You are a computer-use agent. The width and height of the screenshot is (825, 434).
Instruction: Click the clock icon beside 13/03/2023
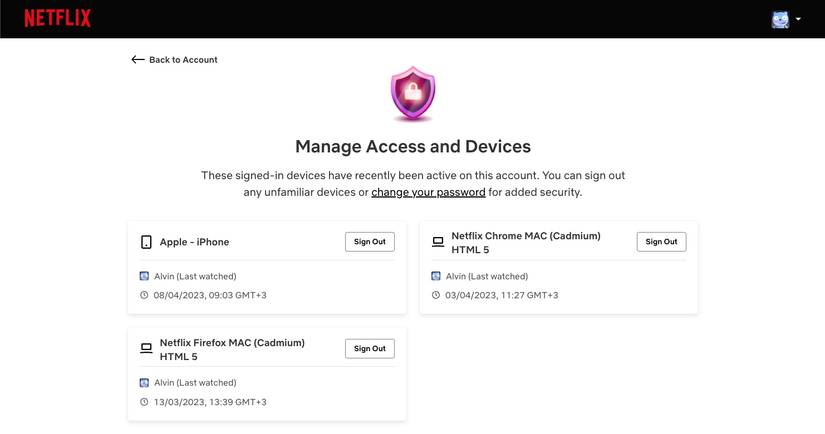[145, 402]
